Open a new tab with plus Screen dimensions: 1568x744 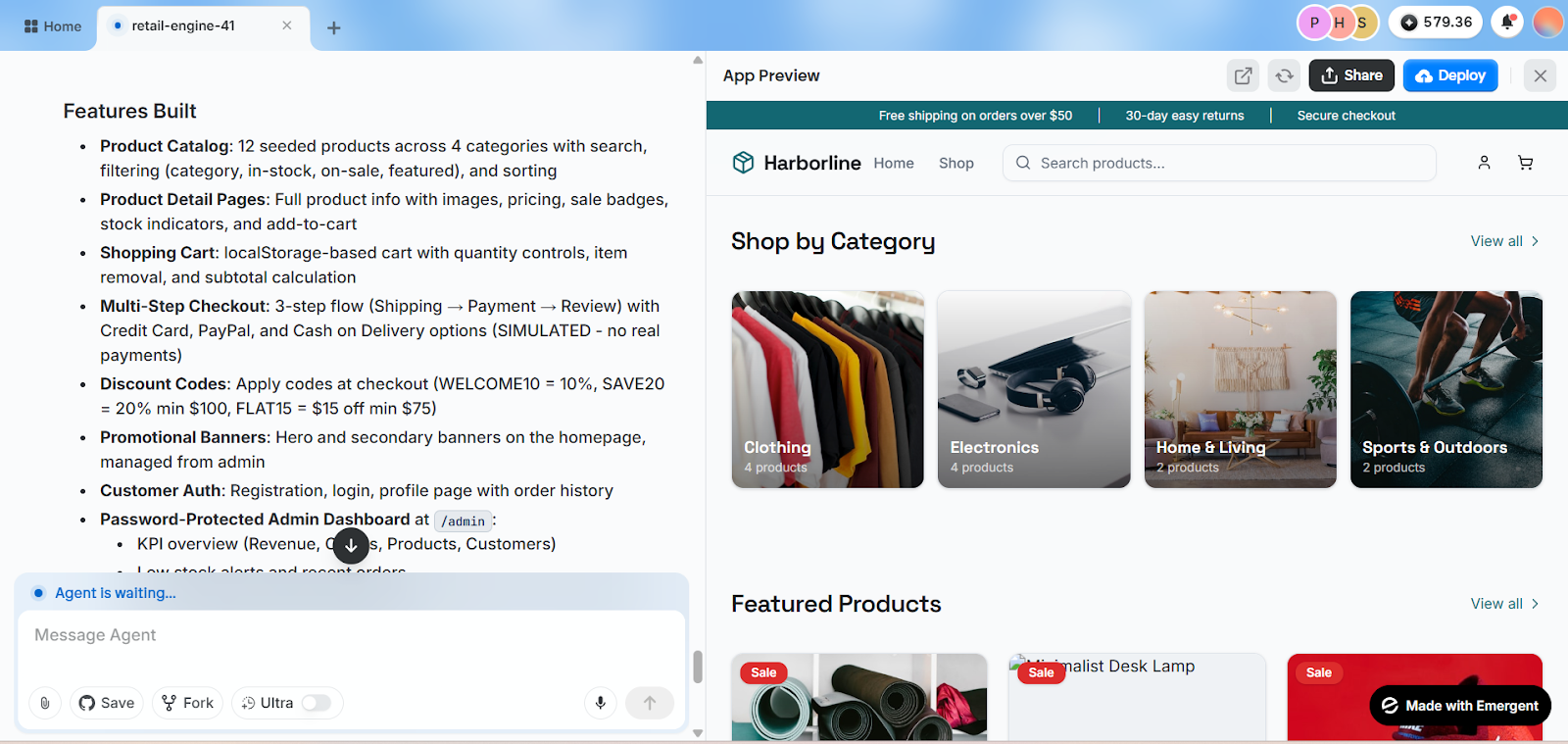[x=333, y=27]
